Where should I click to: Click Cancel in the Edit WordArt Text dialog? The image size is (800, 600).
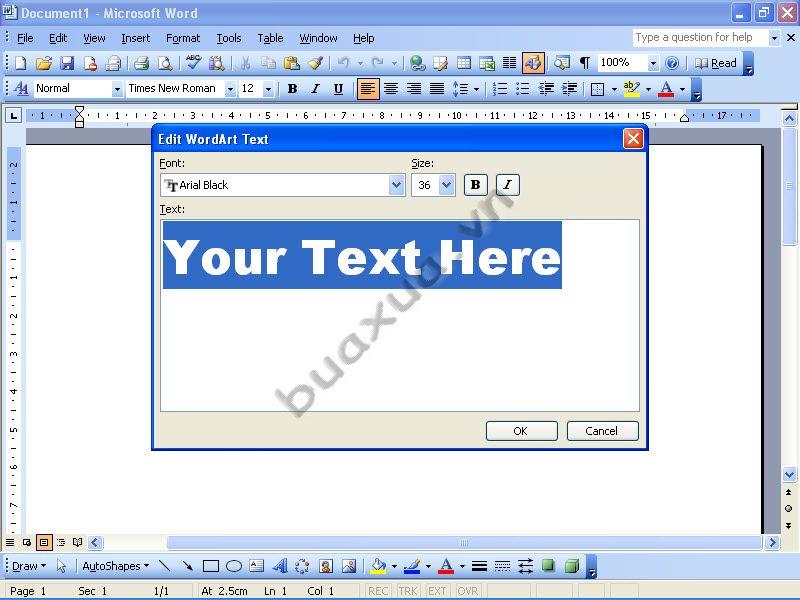click(x=602, y=431)
